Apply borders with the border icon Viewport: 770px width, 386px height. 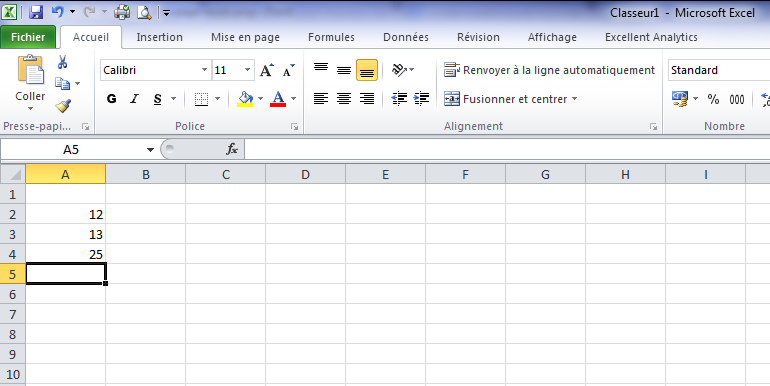tap(201, 99)
